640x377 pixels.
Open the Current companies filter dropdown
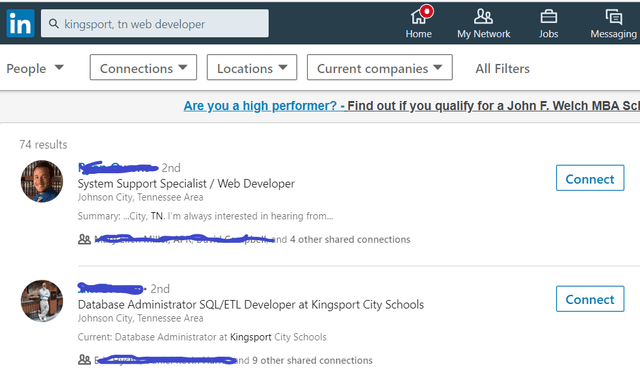380,68
